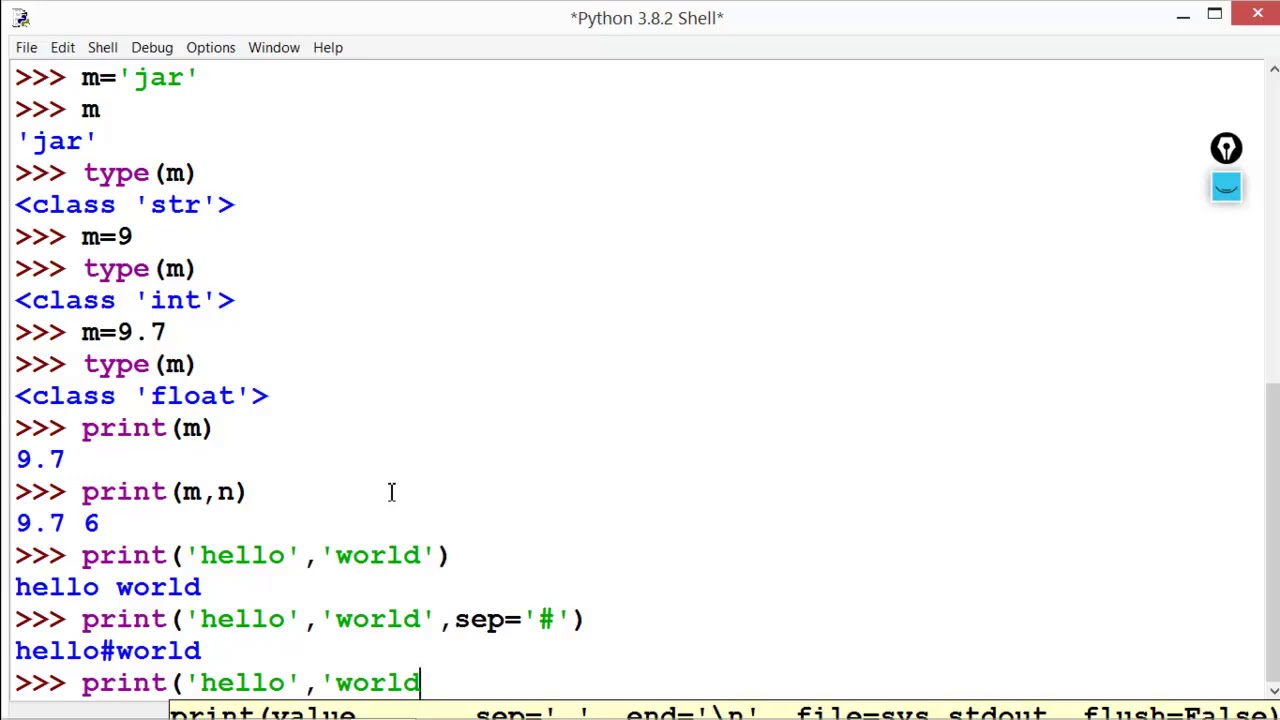1280x720 pixels.
Task: Click the output 9.7 6
Action: tap(57, 524)
